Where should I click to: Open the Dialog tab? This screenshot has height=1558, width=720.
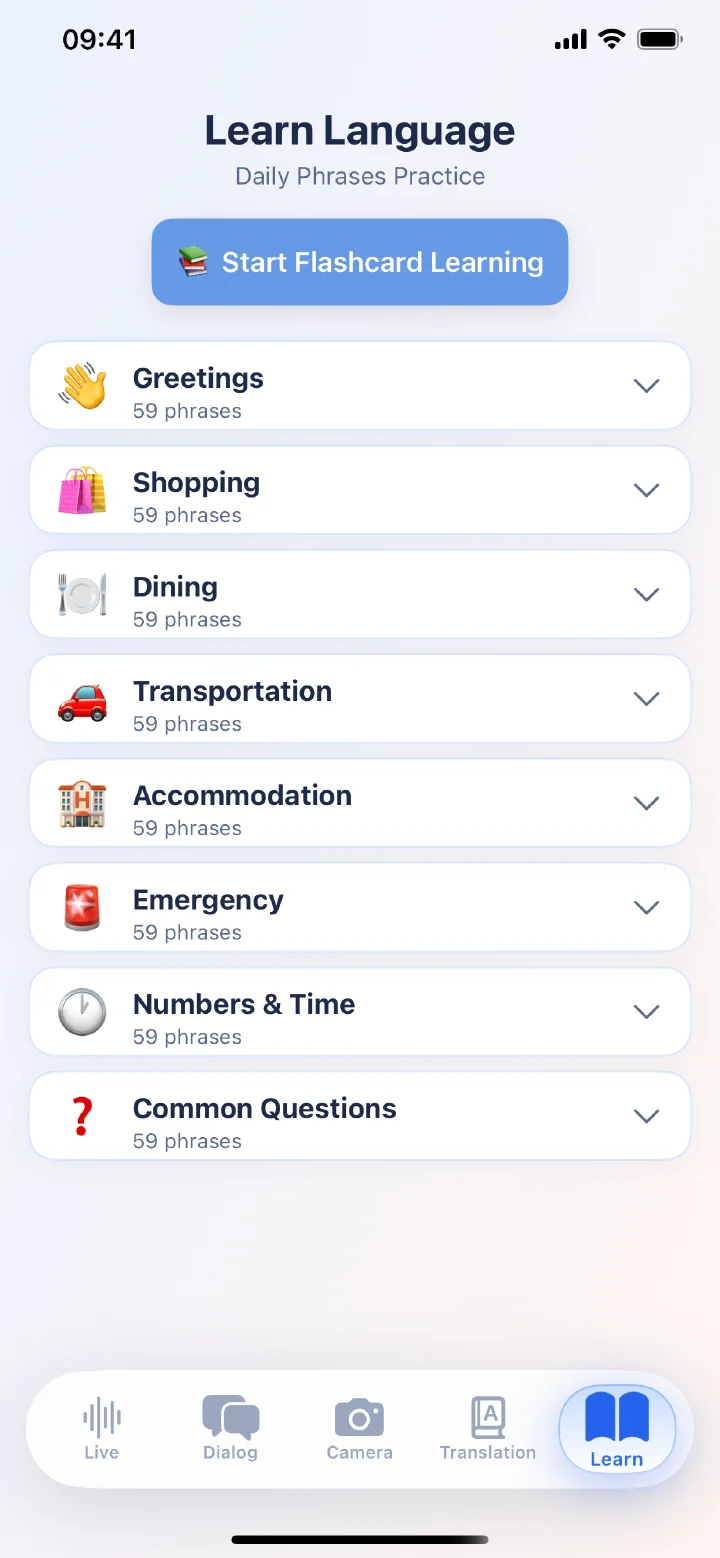pos(230,1429)
